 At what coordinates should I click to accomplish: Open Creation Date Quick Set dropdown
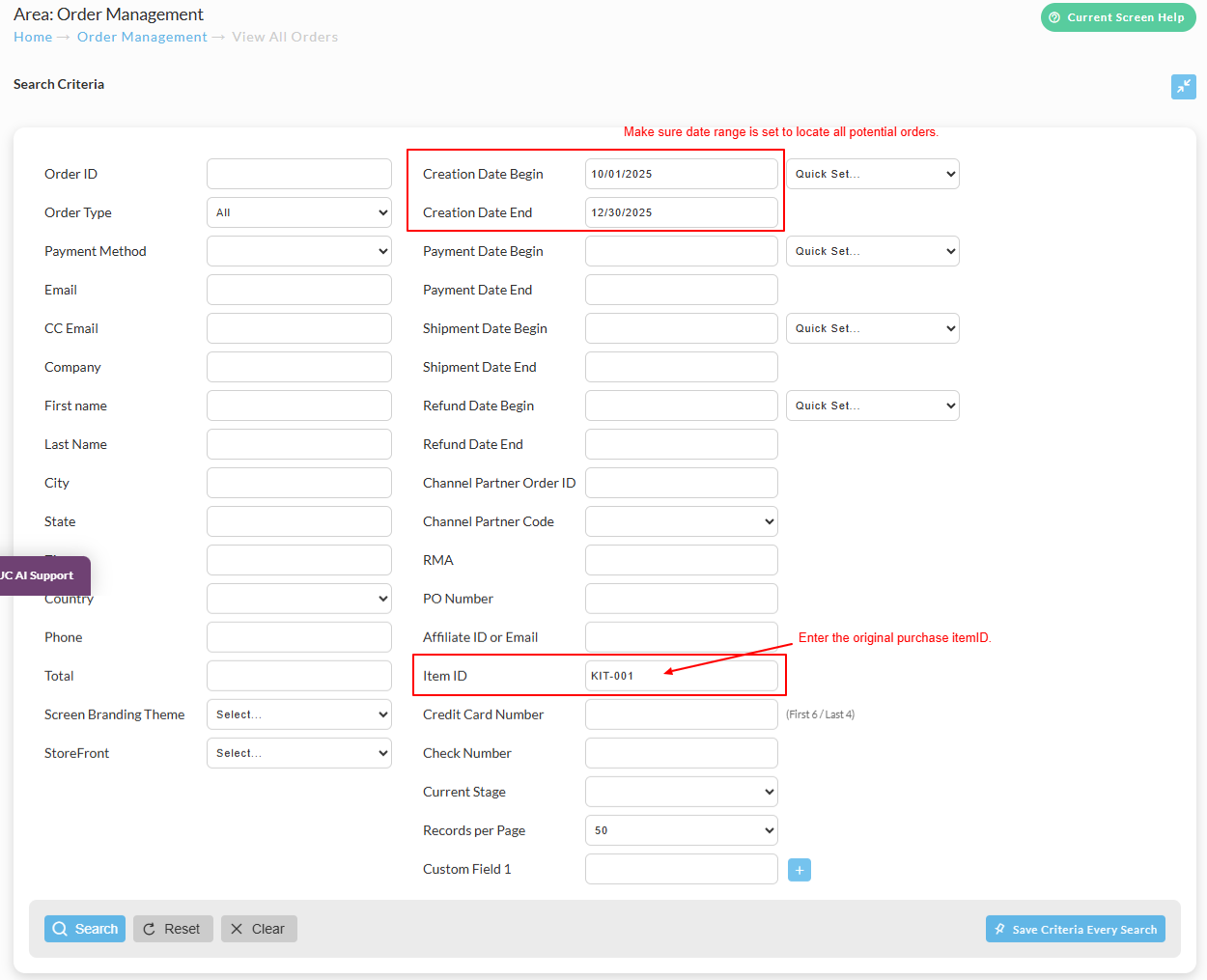[873, 174]
